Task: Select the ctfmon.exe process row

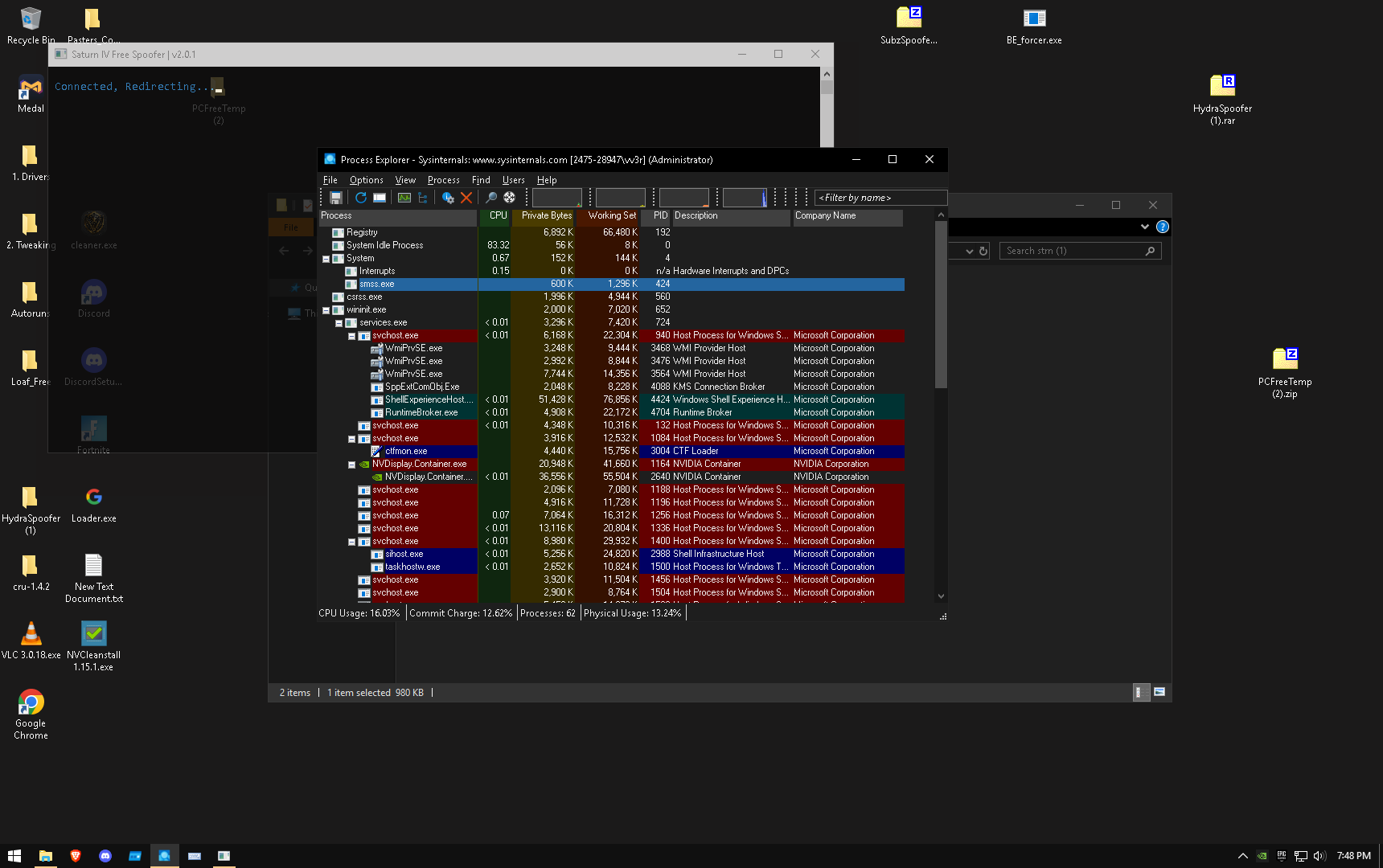Action: 612,452
